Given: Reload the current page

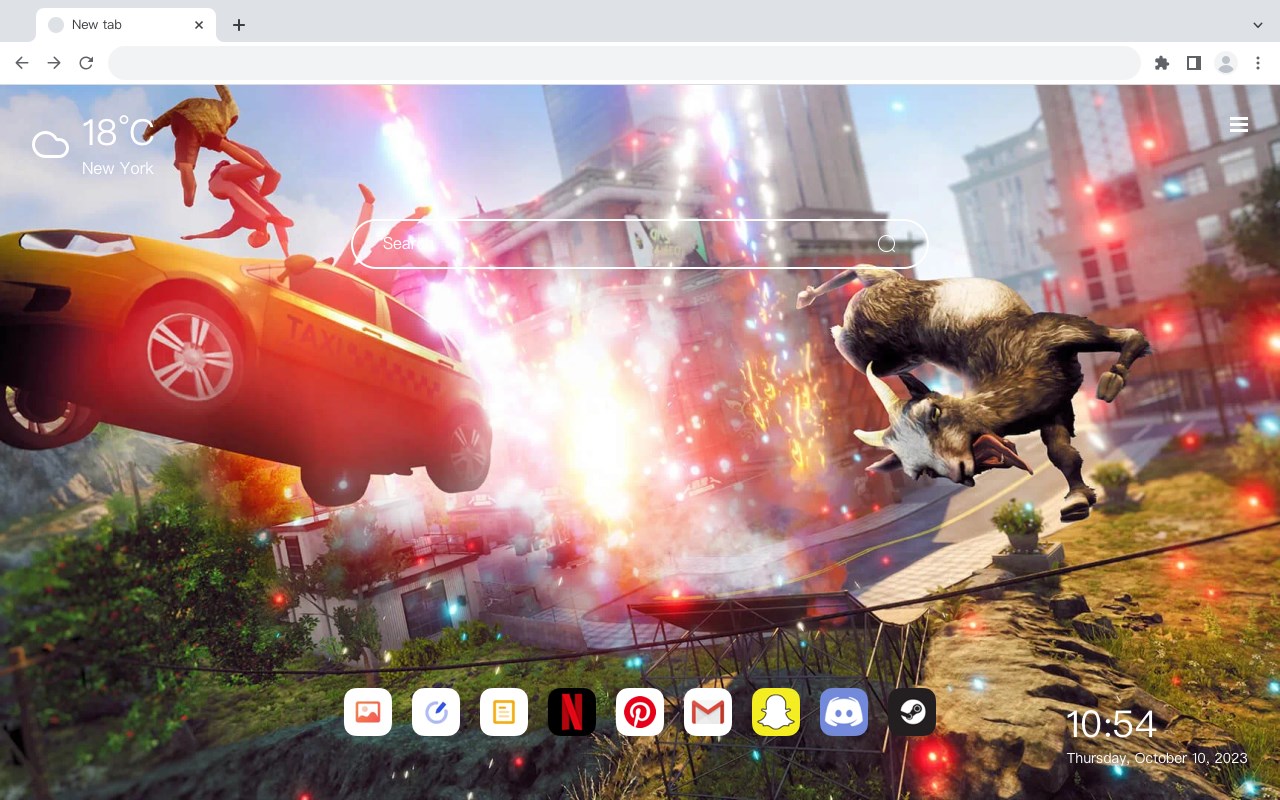Looking at the screenshot, I should pyautogui.click(x=86, y=63).
